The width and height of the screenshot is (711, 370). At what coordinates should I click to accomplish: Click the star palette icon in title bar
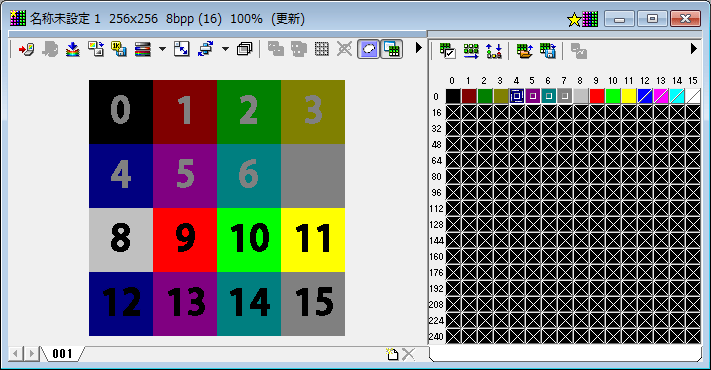coord(583,19)
